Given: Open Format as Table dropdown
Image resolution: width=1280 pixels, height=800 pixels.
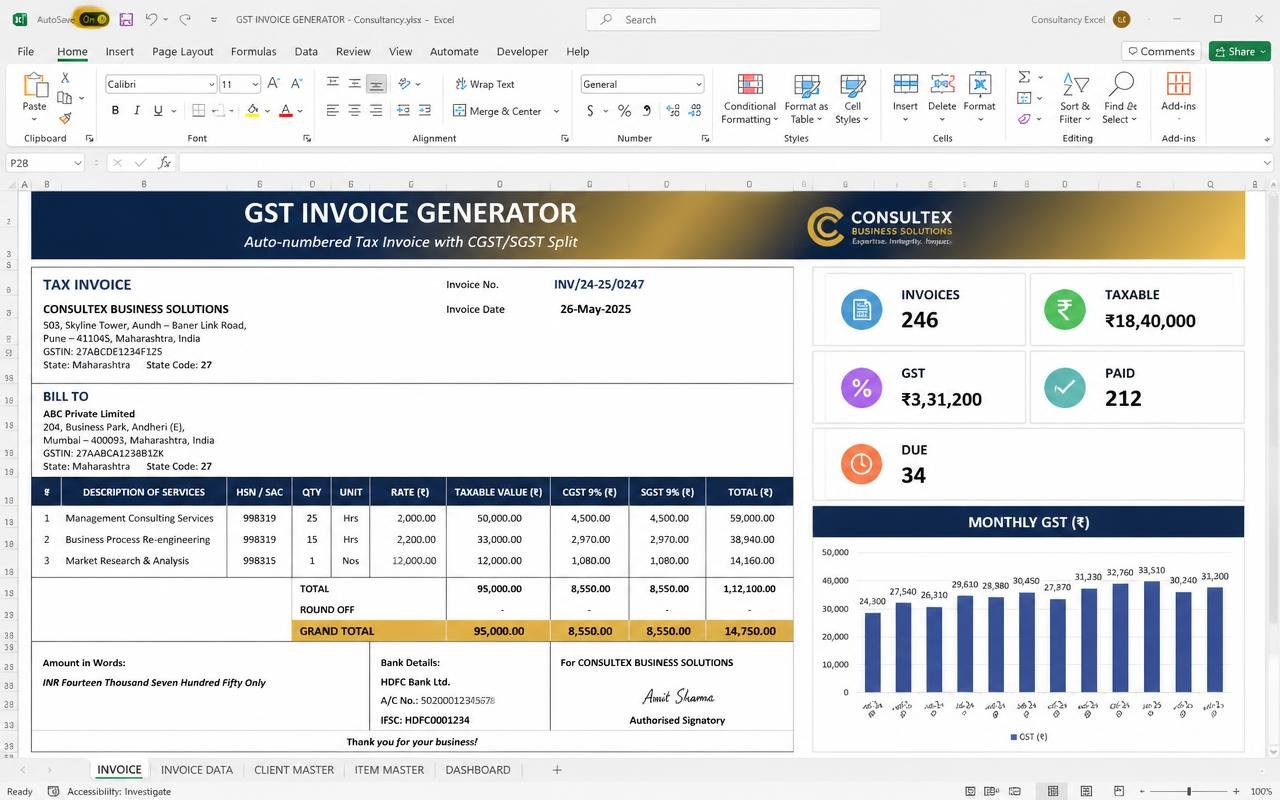Looking at the screenshot, I should pos(806,98).
